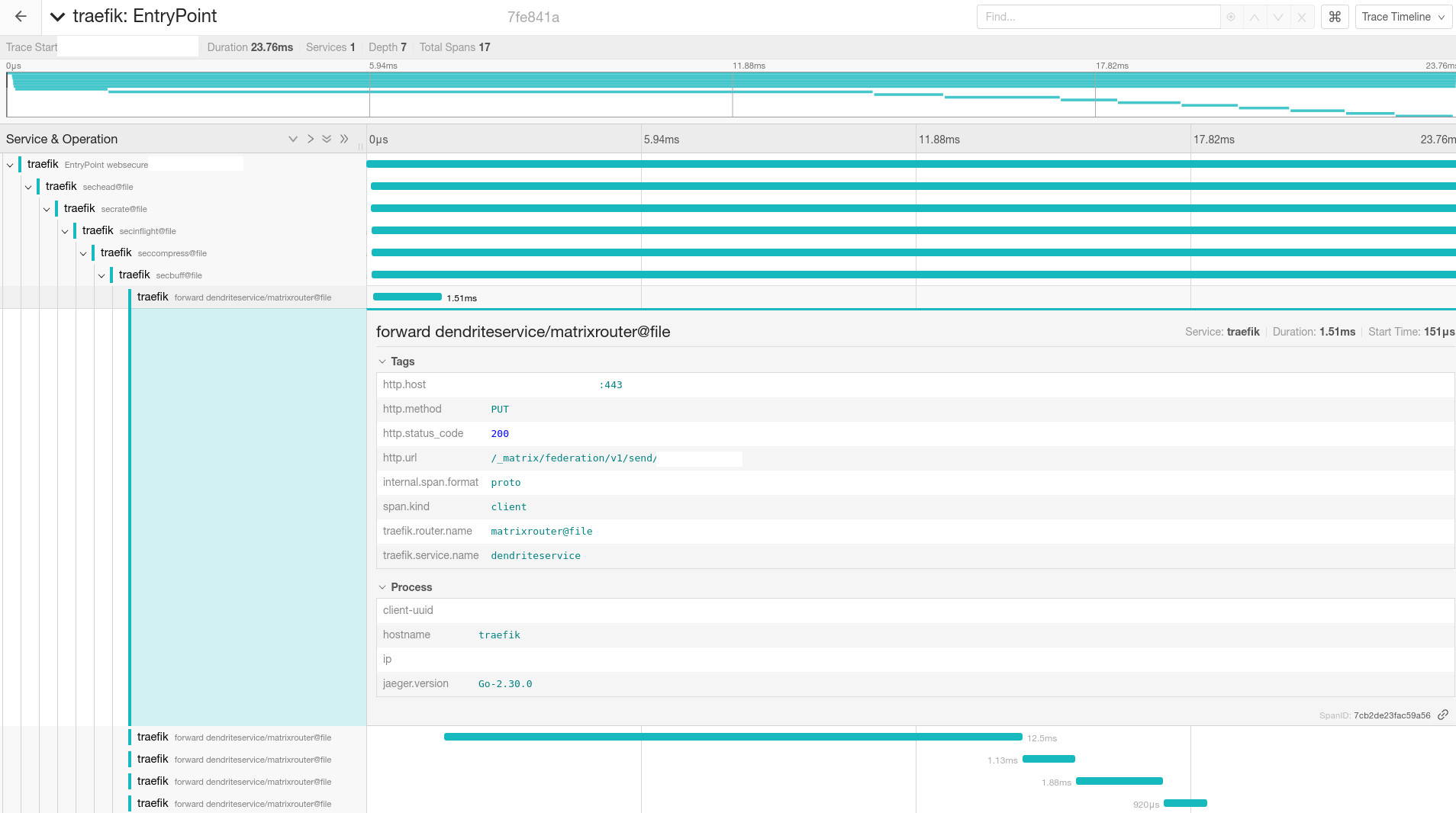This screenshot has height=813, width=1456.
Task: Click the client-uuid process row
Action: click(x=915, y=611)
